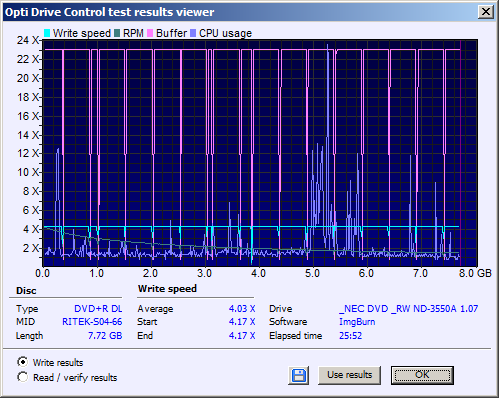The width and height of the screenshot is (499, 398).
Task: Click the 7.72 GB length value
Action: [105, 335]
